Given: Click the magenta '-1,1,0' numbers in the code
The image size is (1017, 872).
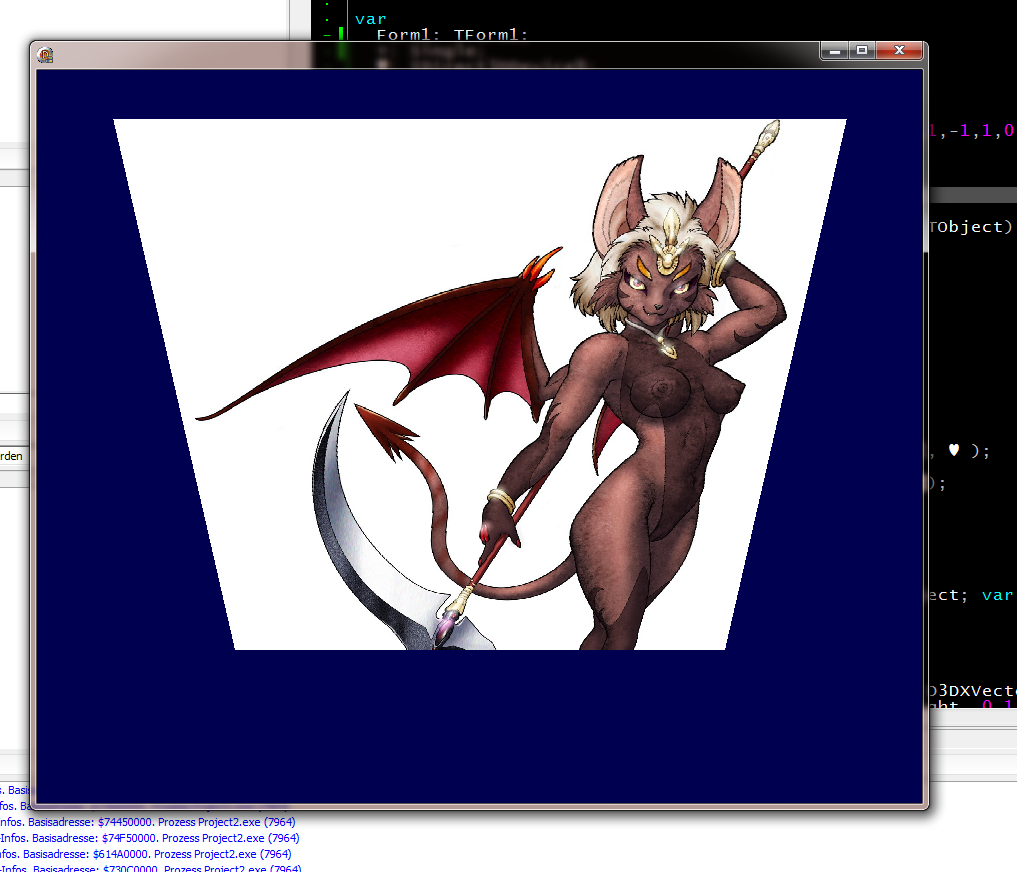Looking at the screenshot, I should coord(972,131).
